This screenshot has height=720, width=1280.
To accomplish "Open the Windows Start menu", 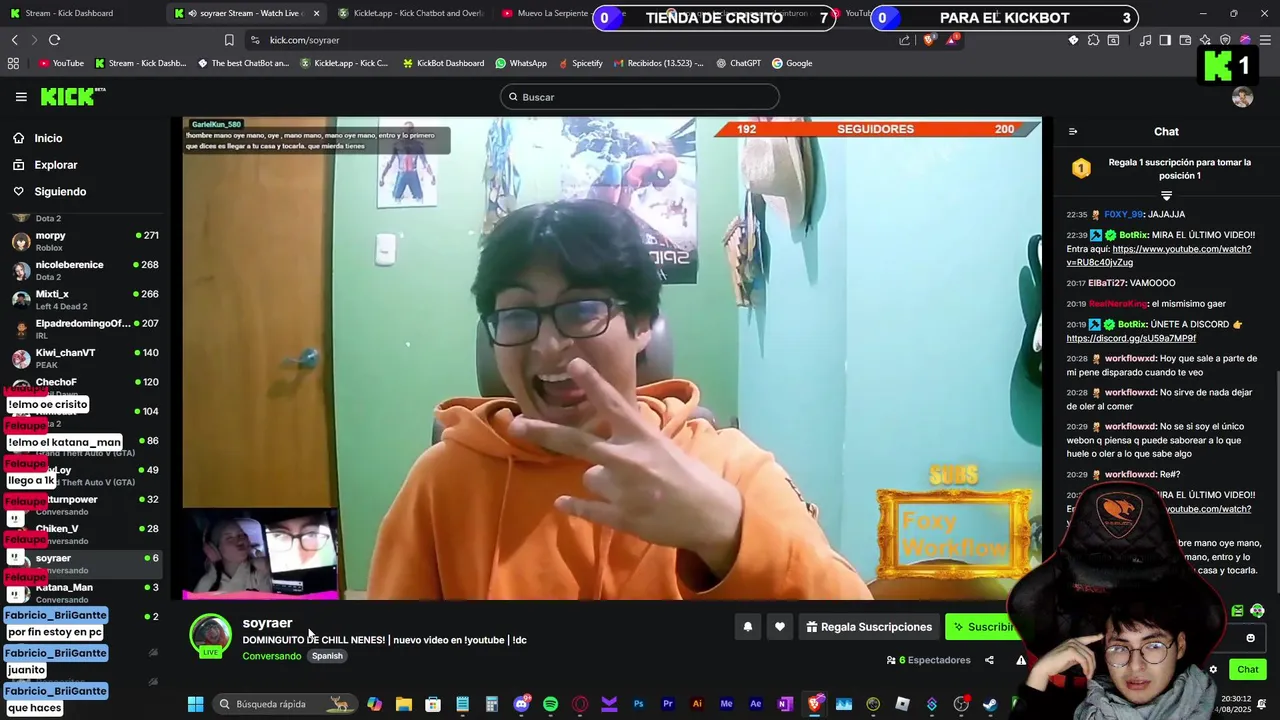I will (195, 704).
